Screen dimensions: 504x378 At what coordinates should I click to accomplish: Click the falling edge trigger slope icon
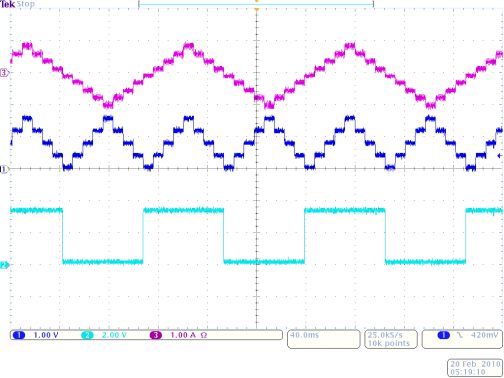[x=460, y=335]
